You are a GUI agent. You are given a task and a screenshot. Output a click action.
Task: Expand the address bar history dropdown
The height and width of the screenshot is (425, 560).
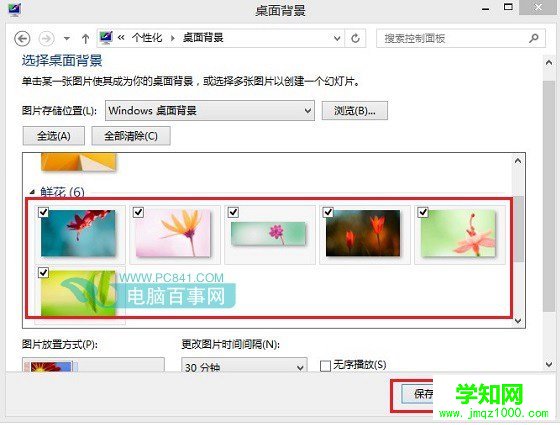click(x=337, y=38)
